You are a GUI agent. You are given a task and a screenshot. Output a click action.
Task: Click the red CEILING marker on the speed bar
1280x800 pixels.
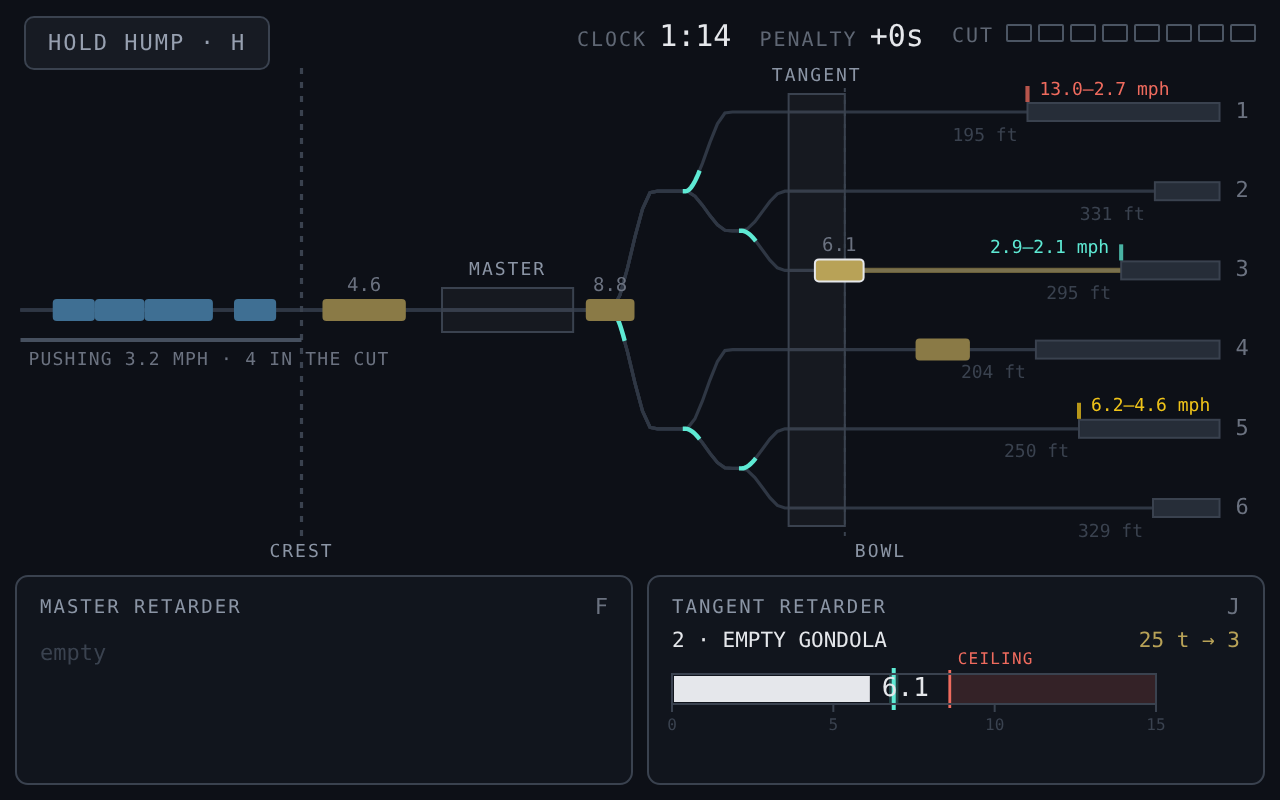tap(949, 689)
